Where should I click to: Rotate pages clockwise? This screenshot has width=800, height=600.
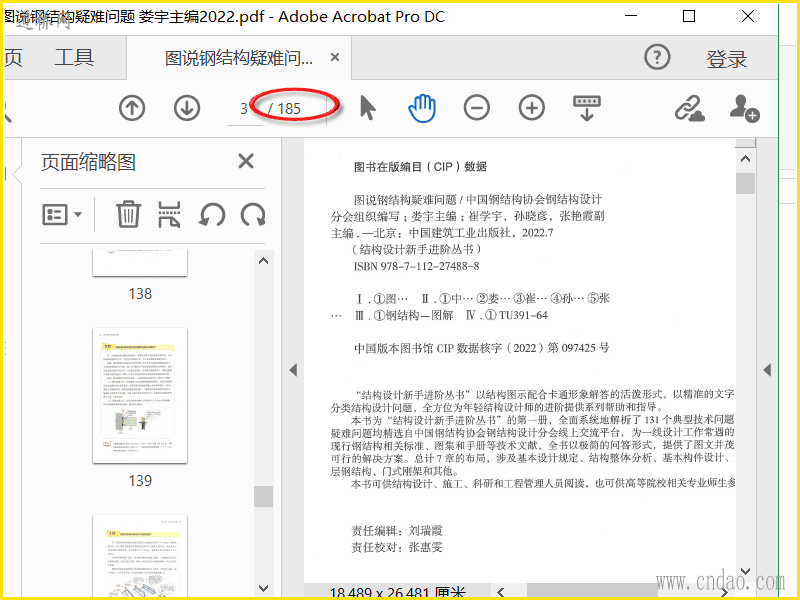(253, 214)
